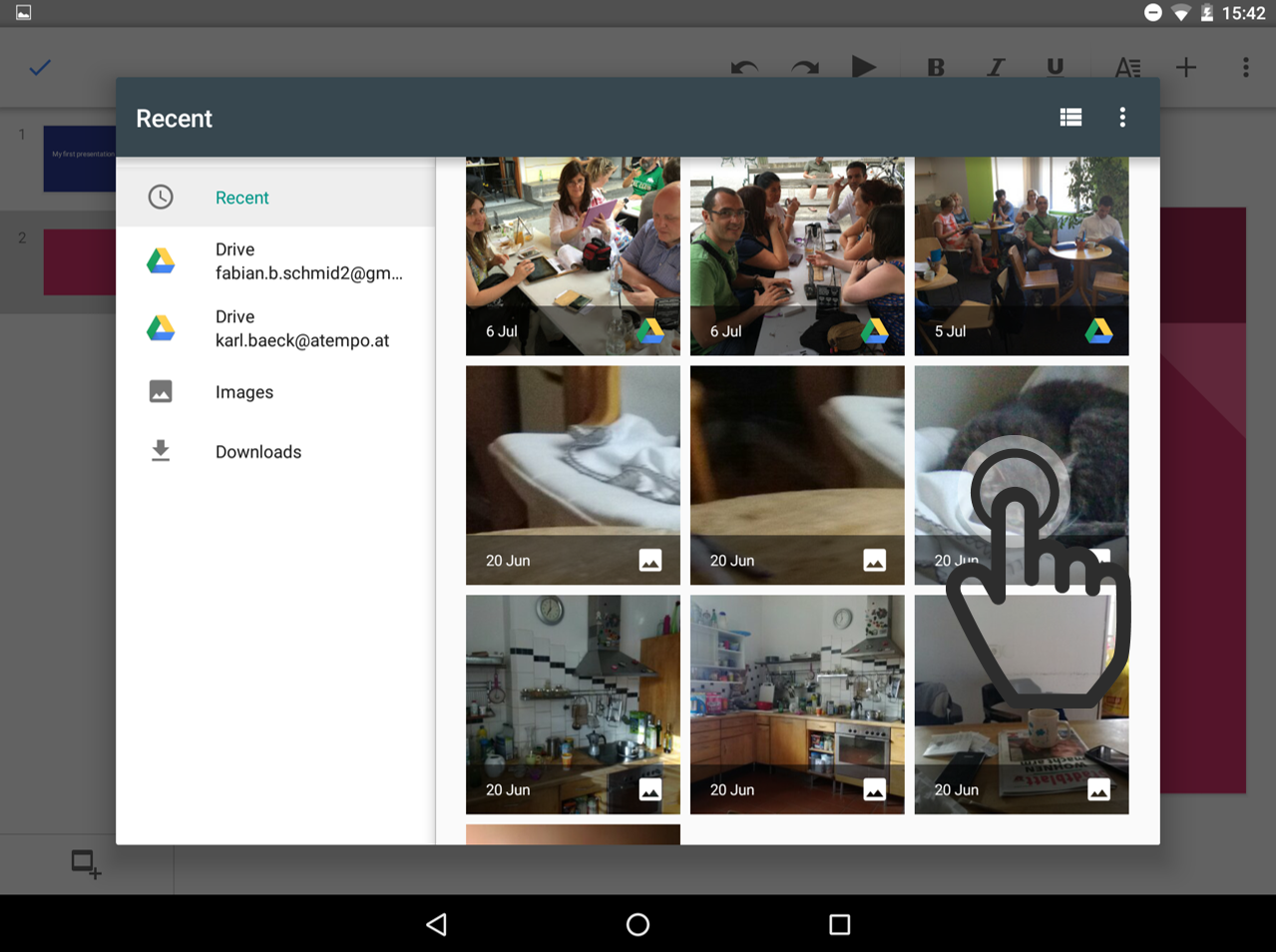This screenshot has height=952, width=1276.
Task: Open Drive for karl.baeck@atempo.at
Action: (275, 328)
